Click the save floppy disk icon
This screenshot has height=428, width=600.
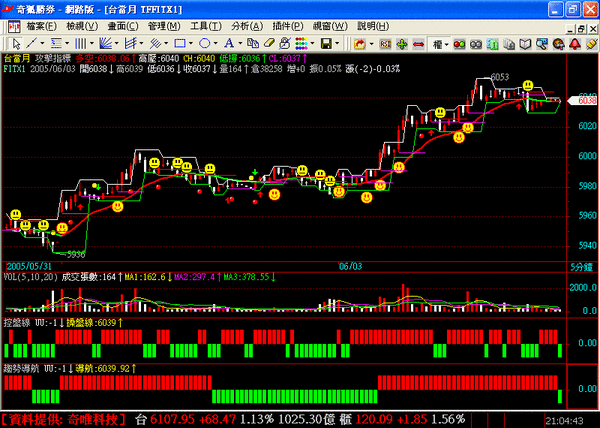(326, 44)
